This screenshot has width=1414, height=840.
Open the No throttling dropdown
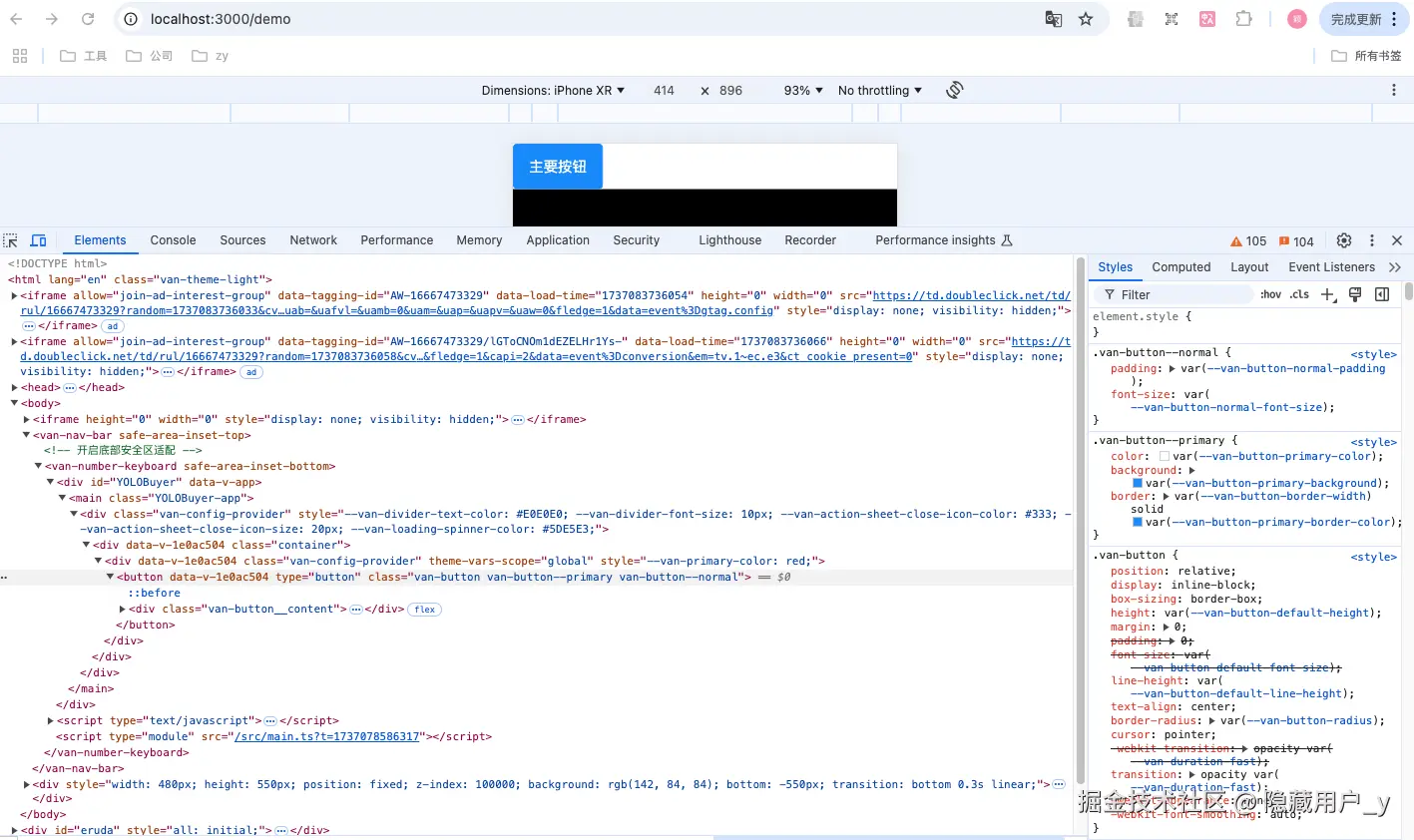tap(880, 90)
